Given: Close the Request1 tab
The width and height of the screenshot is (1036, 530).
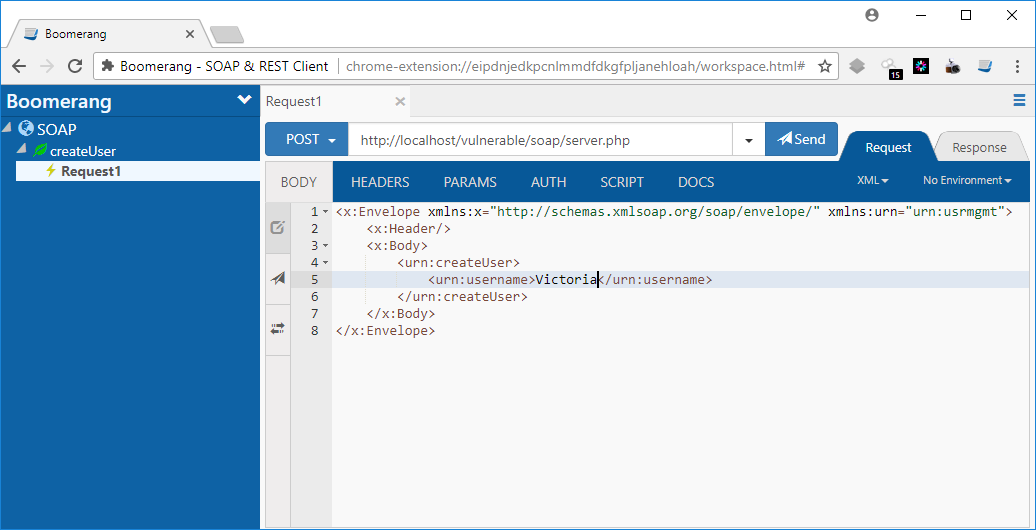Looking at the screenshot, I should click(x=399, y=101).
